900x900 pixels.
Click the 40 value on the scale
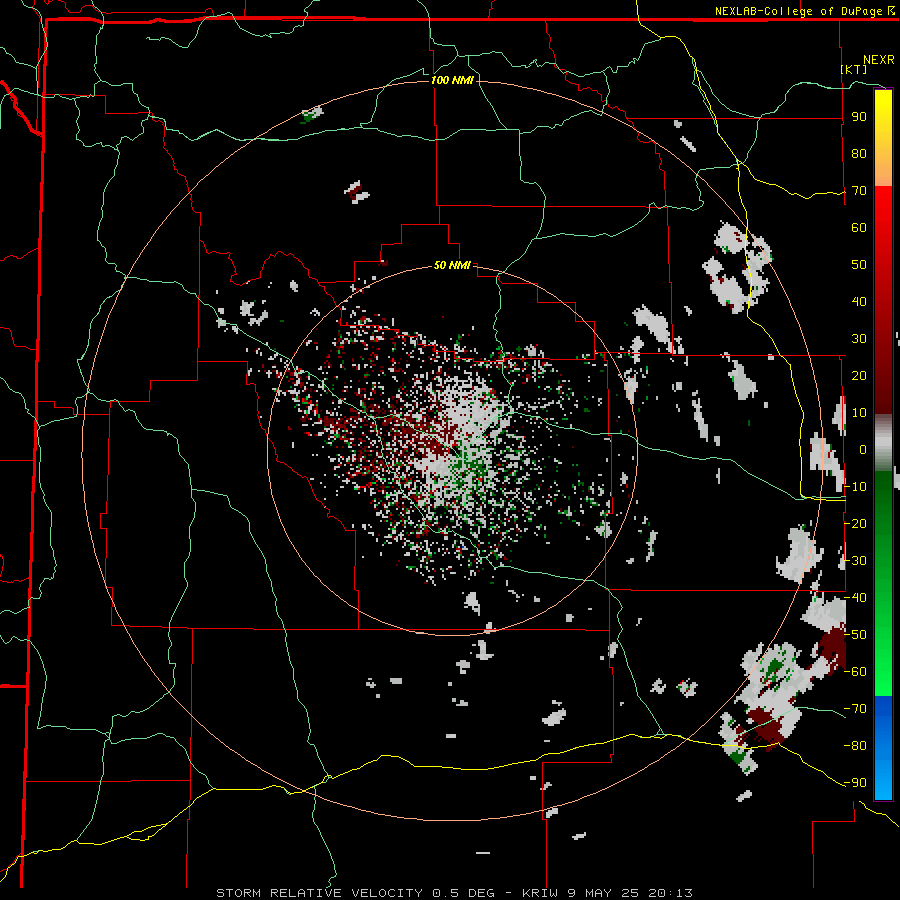coord(859,301)
